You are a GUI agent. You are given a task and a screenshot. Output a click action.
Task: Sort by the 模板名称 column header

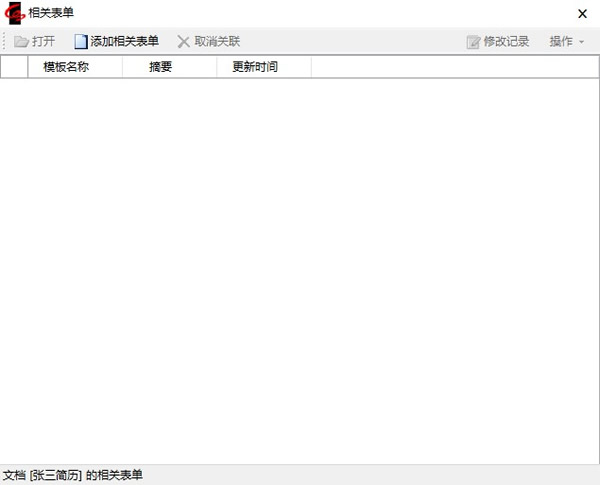pyautogui.click(x=66, y=67)
